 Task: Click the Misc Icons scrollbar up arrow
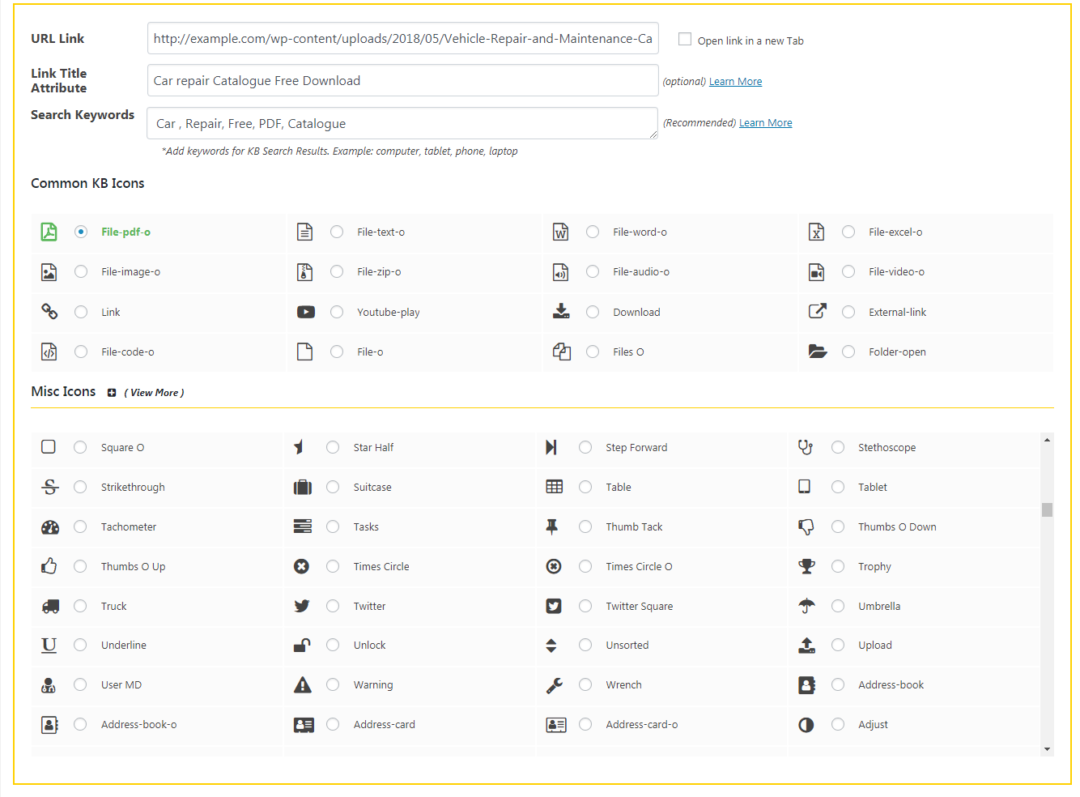click(x=1047, y=440)
